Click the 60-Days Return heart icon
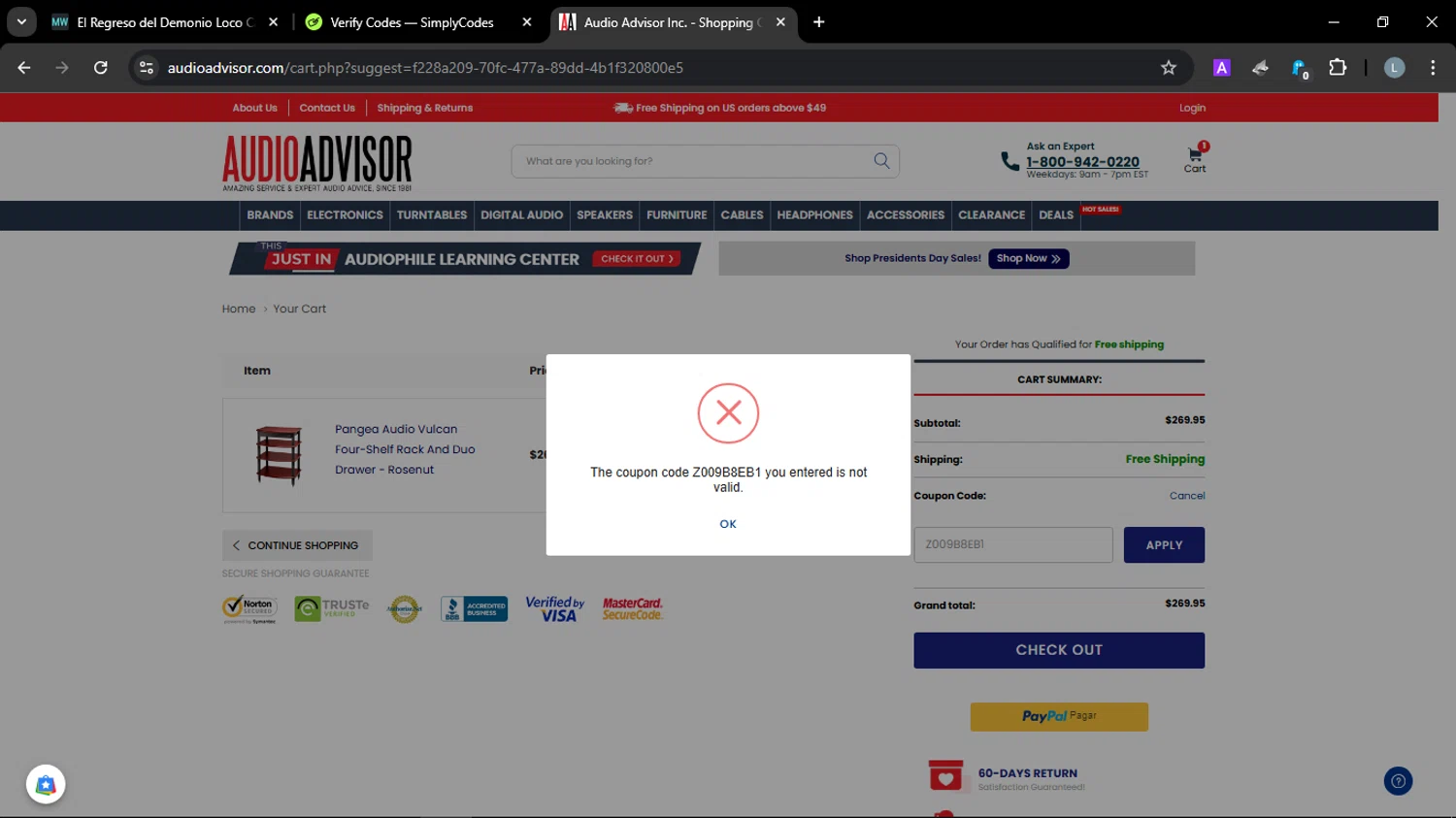 [945, 776]
